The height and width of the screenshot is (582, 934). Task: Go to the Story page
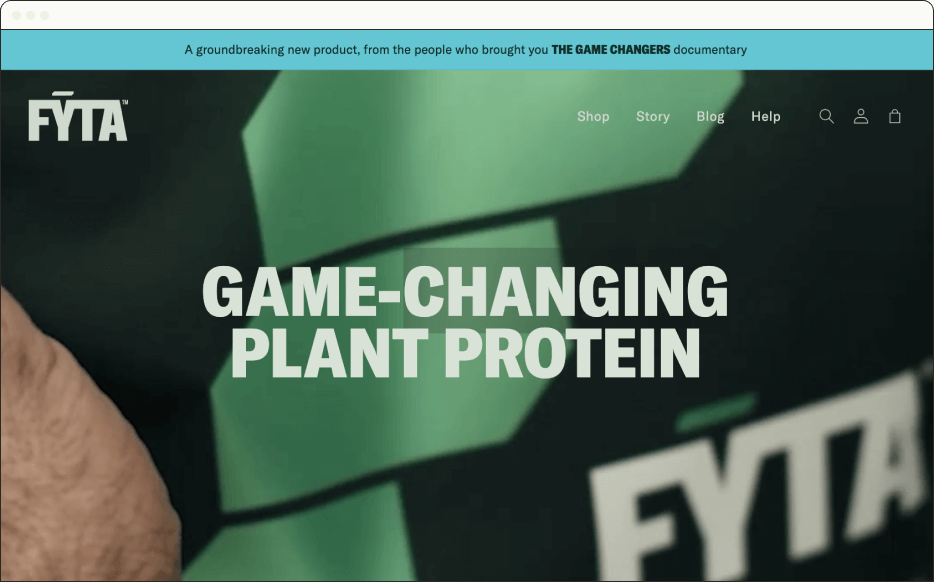(653, 116)
